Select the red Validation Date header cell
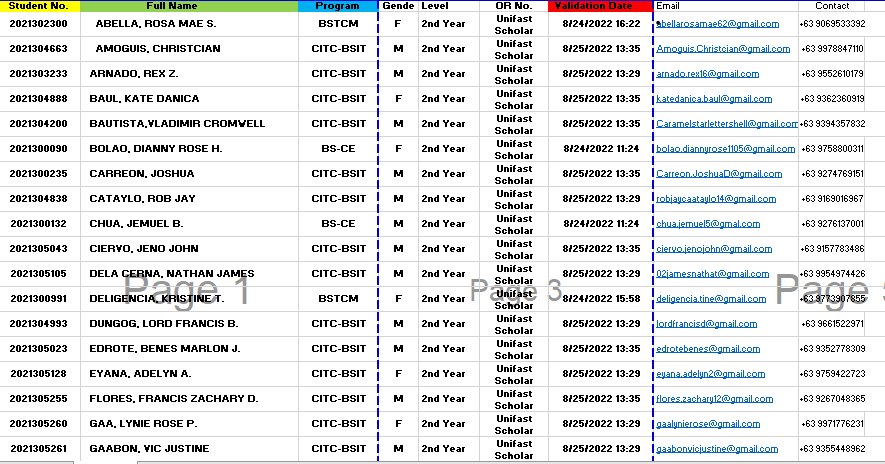Screen dimensions: 885x464 [x=601, y=6]
